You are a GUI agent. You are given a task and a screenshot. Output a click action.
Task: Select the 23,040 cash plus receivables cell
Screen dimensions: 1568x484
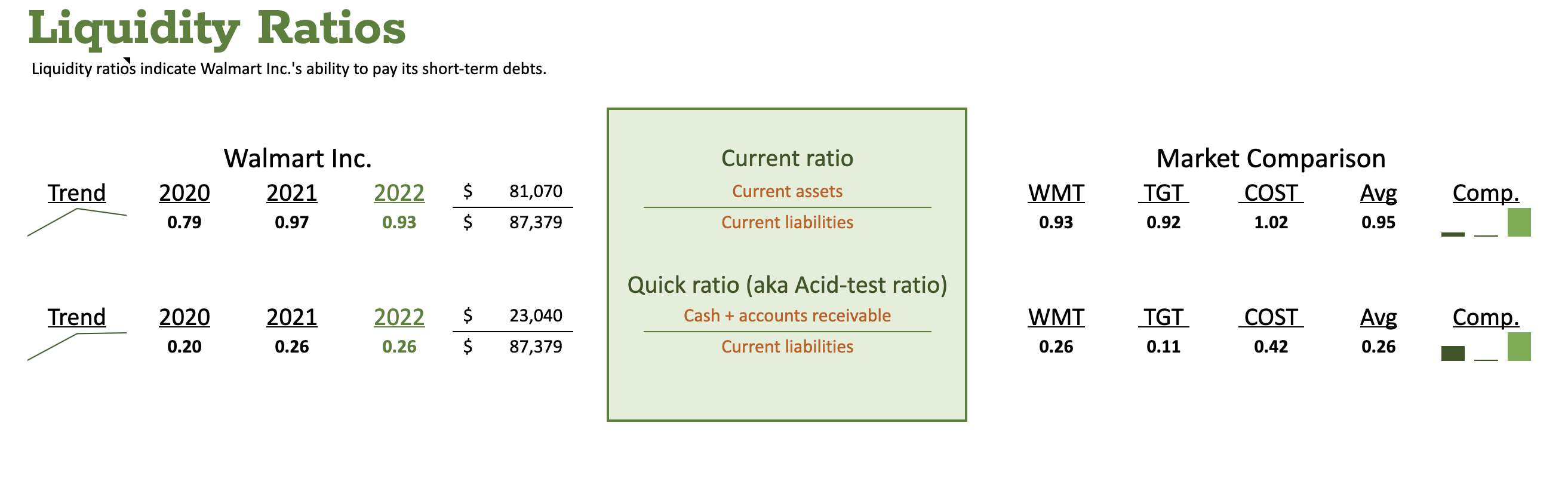tap(536, 315)
